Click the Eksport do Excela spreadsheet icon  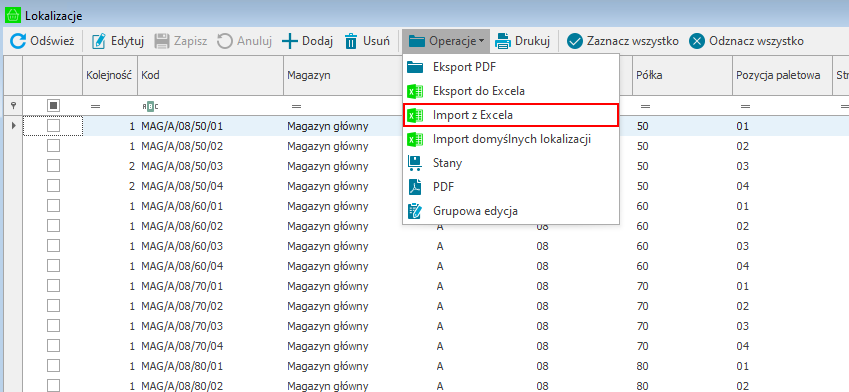(x=415, y=92)
